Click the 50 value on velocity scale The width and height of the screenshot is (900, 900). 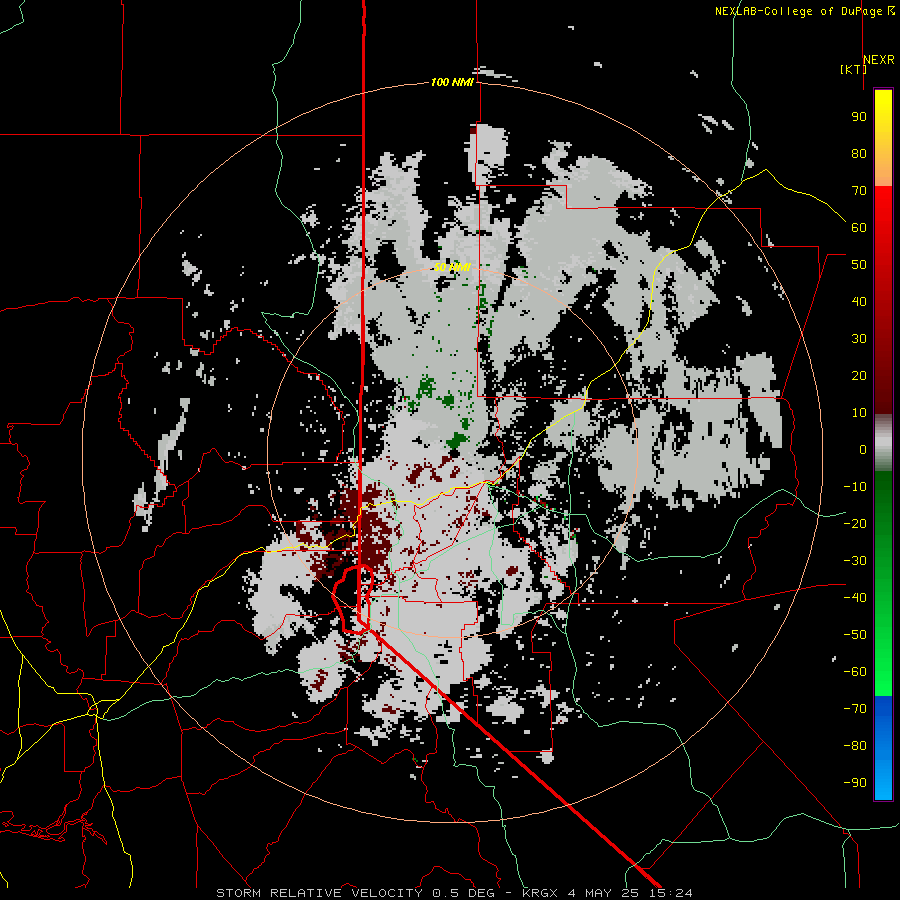coord(859,265)
